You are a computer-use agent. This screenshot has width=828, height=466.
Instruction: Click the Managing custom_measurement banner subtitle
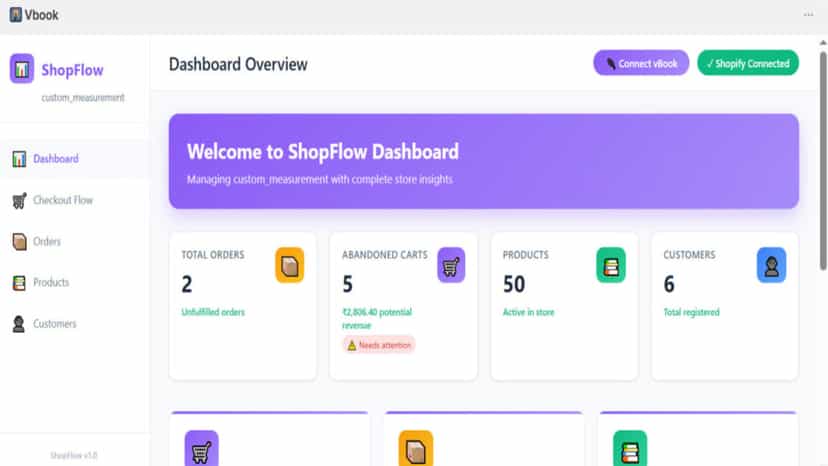click(x=319, y=180)
